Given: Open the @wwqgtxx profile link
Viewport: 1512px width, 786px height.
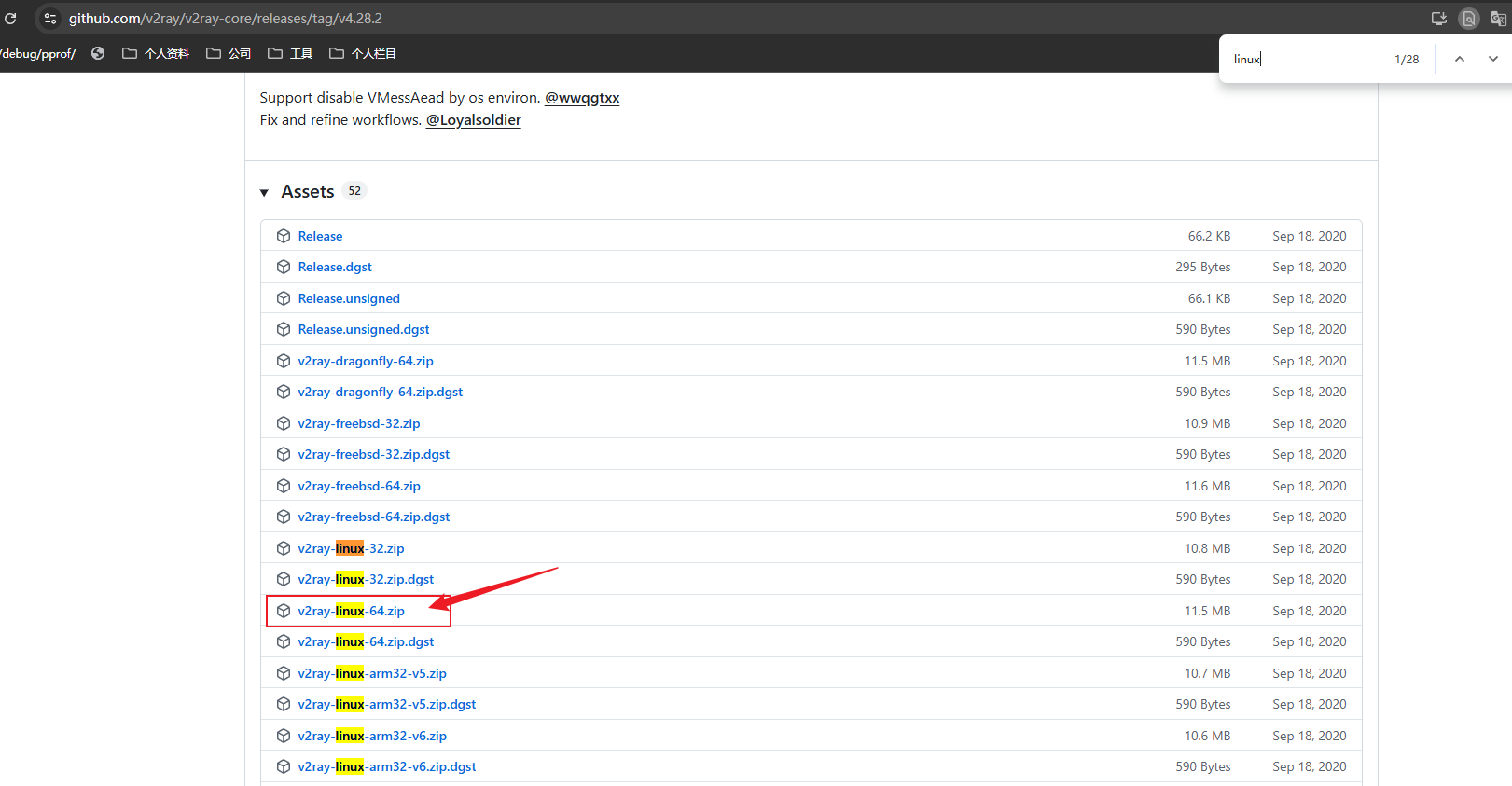Looking at the screenshot, I should tap(582, 98).
